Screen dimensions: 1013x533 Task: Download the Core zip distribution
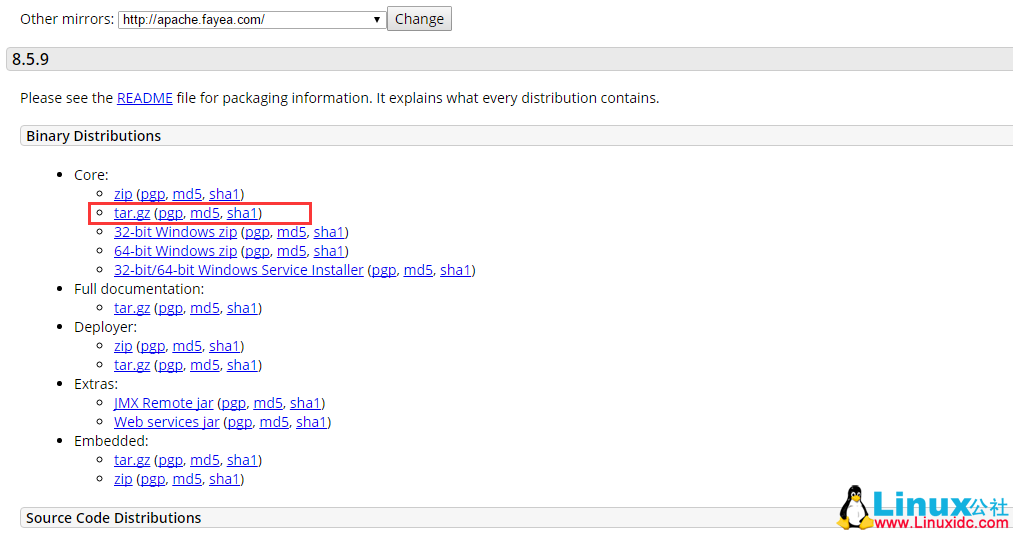(123, 194)
